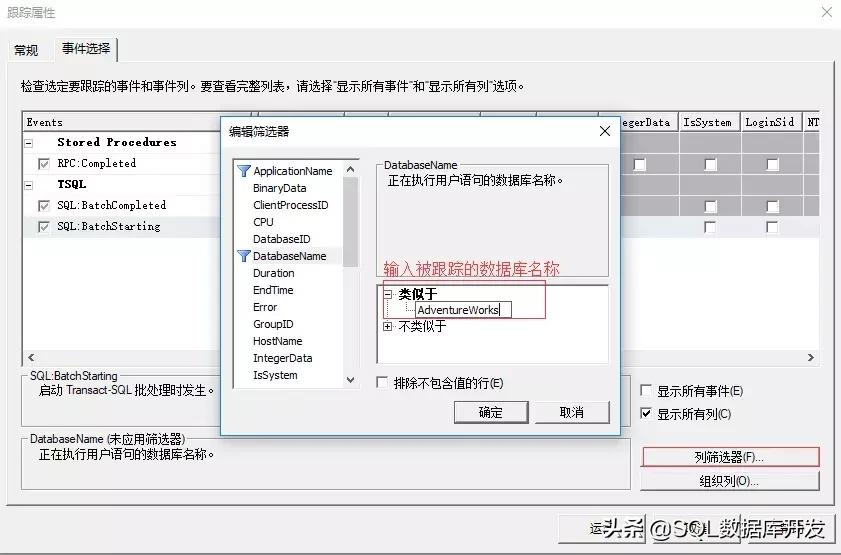841x555 pixels.
Task: Toggle the SQL:BatchStarting event checkbox
Action: [x=44, y=227]
